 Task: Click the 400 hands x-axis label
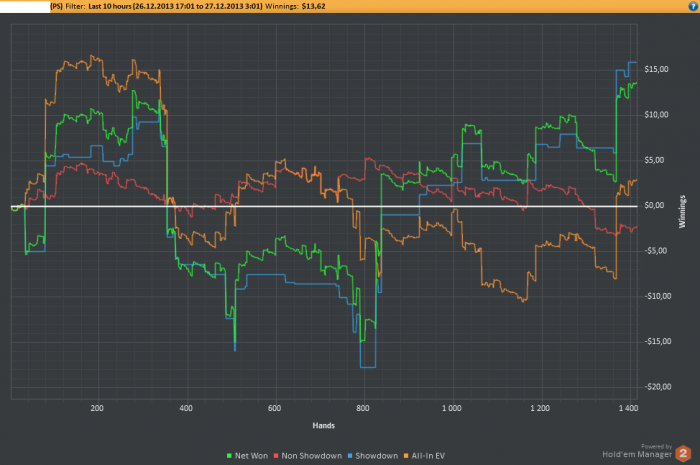pos(186,408)
